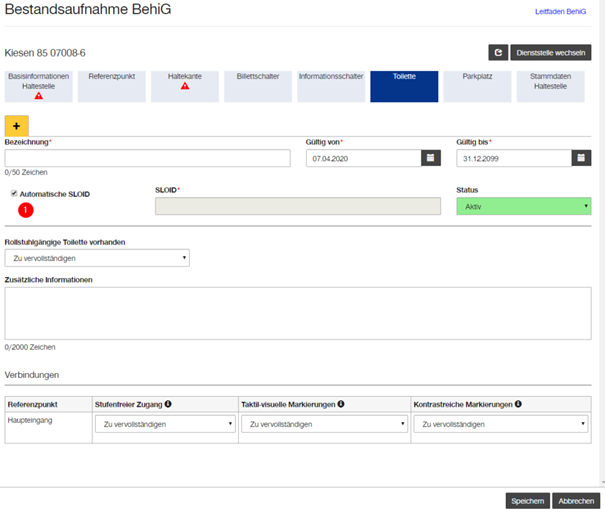Image resolution: width=605 pixels, height=513 pixels.
Task: Open Stufenfreier Zugang dropdown for Haupteingang
Action: (x=165, y=424)
